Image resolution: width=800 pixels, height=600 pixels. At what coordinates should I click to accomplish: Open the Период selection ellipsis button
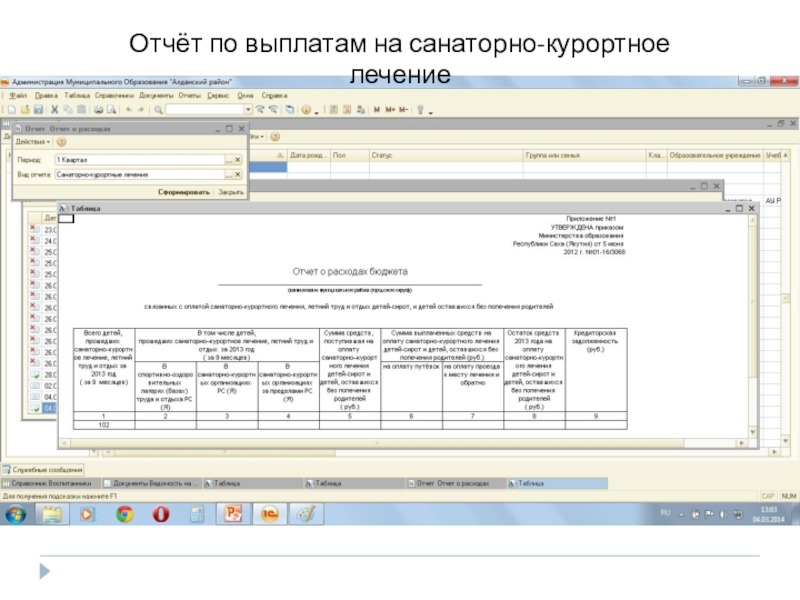229,160
